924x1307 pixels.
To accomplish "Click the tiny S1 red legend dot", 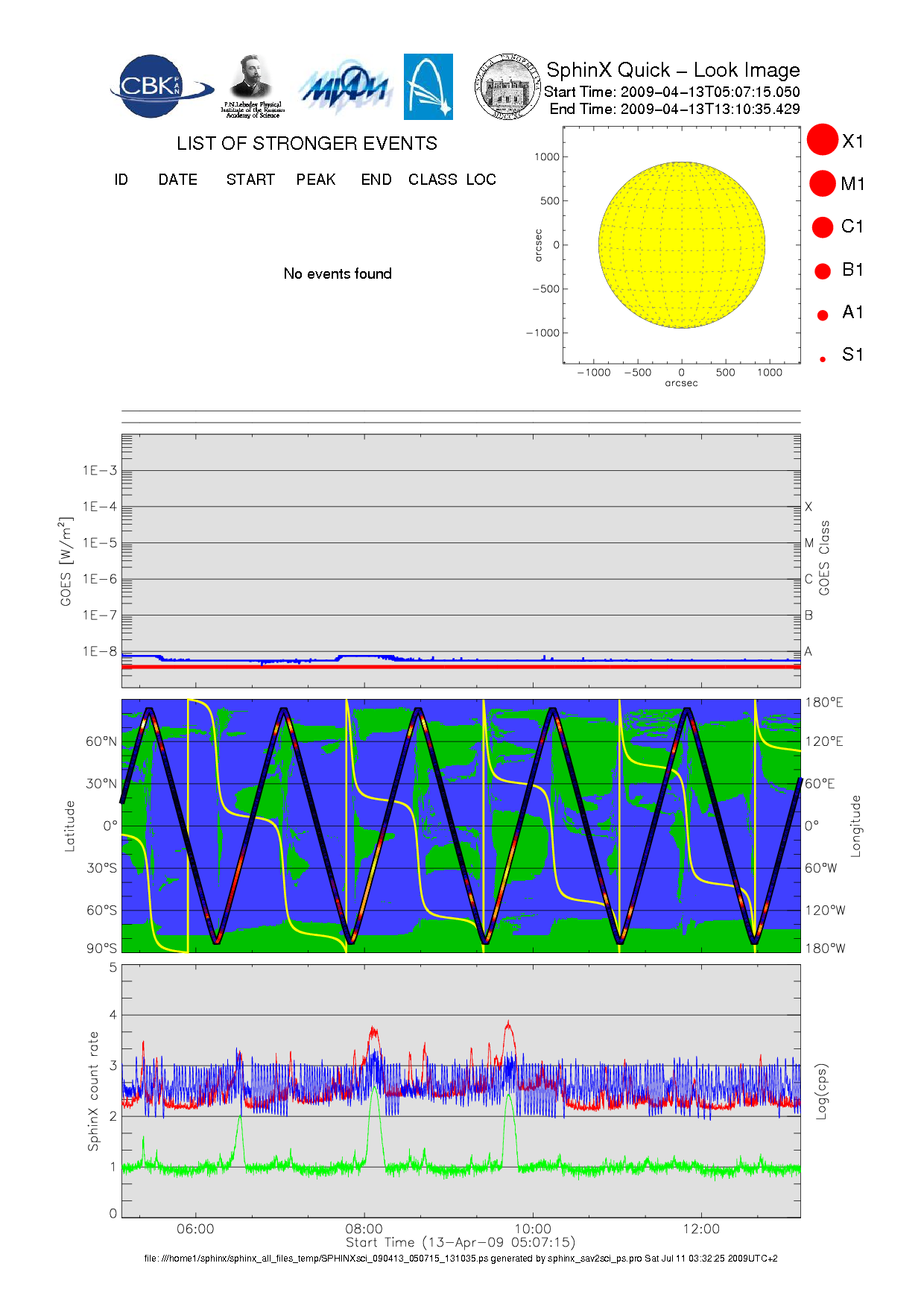I will [x=823, y=359].
